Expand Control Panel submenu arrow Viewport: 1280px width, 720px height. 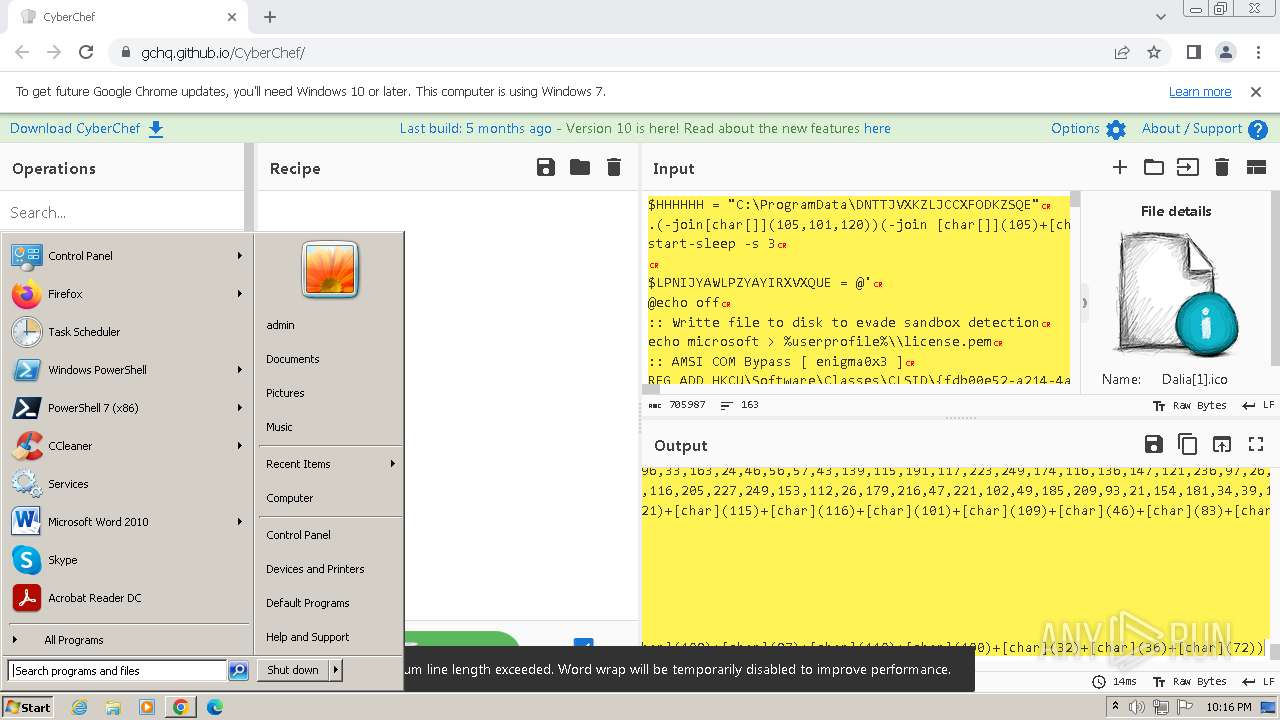(x=240, y=256)
